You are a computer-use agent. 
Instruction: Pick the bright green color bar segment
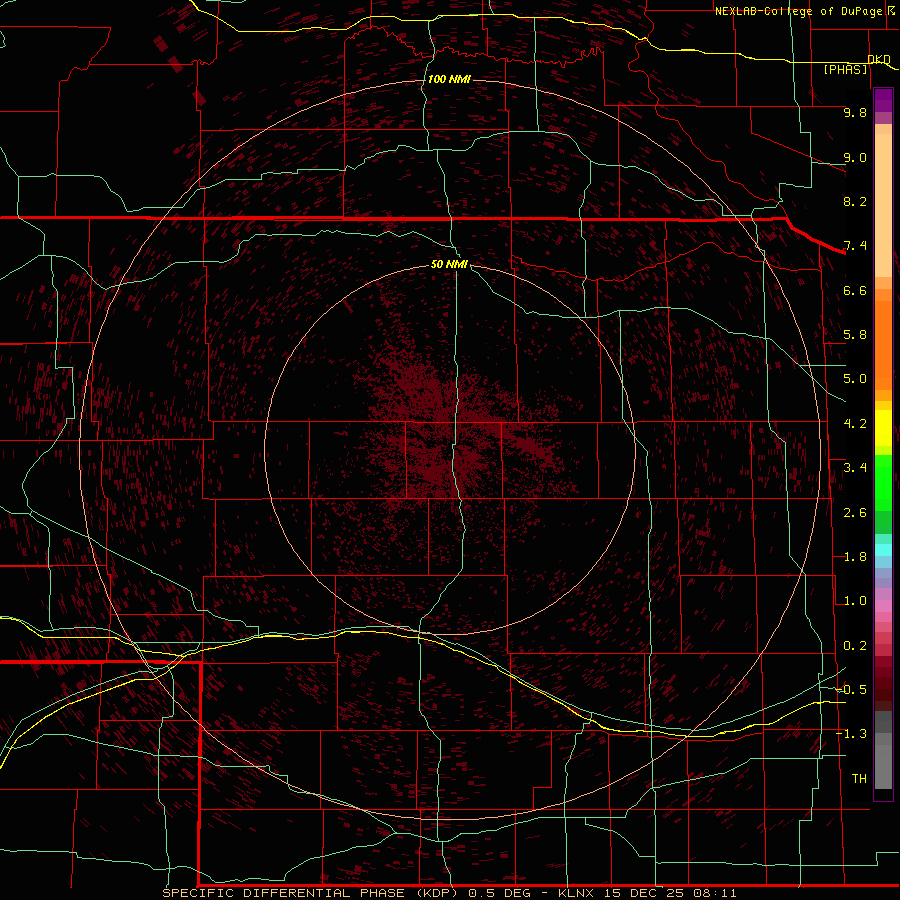click(x=883, y=482)
